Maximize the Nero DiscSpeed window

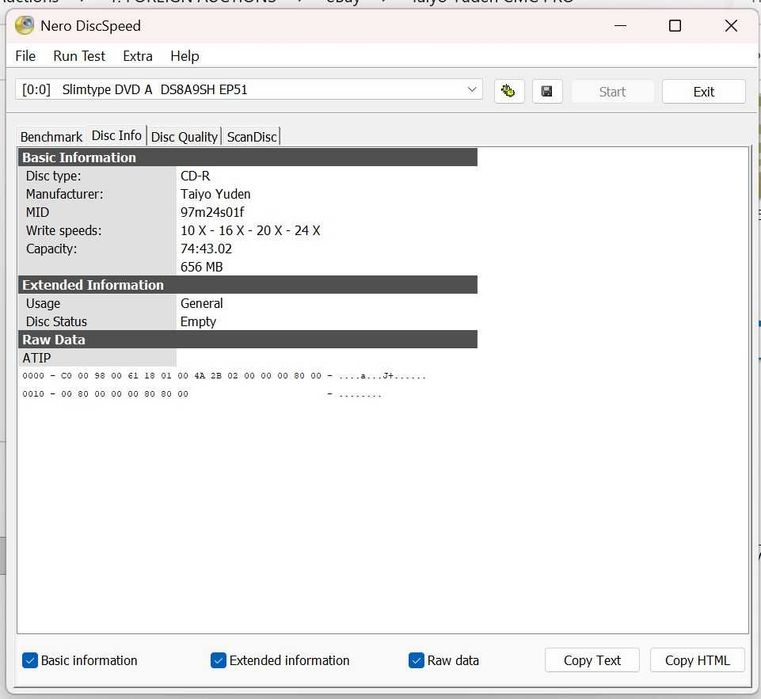pos(675,26)
